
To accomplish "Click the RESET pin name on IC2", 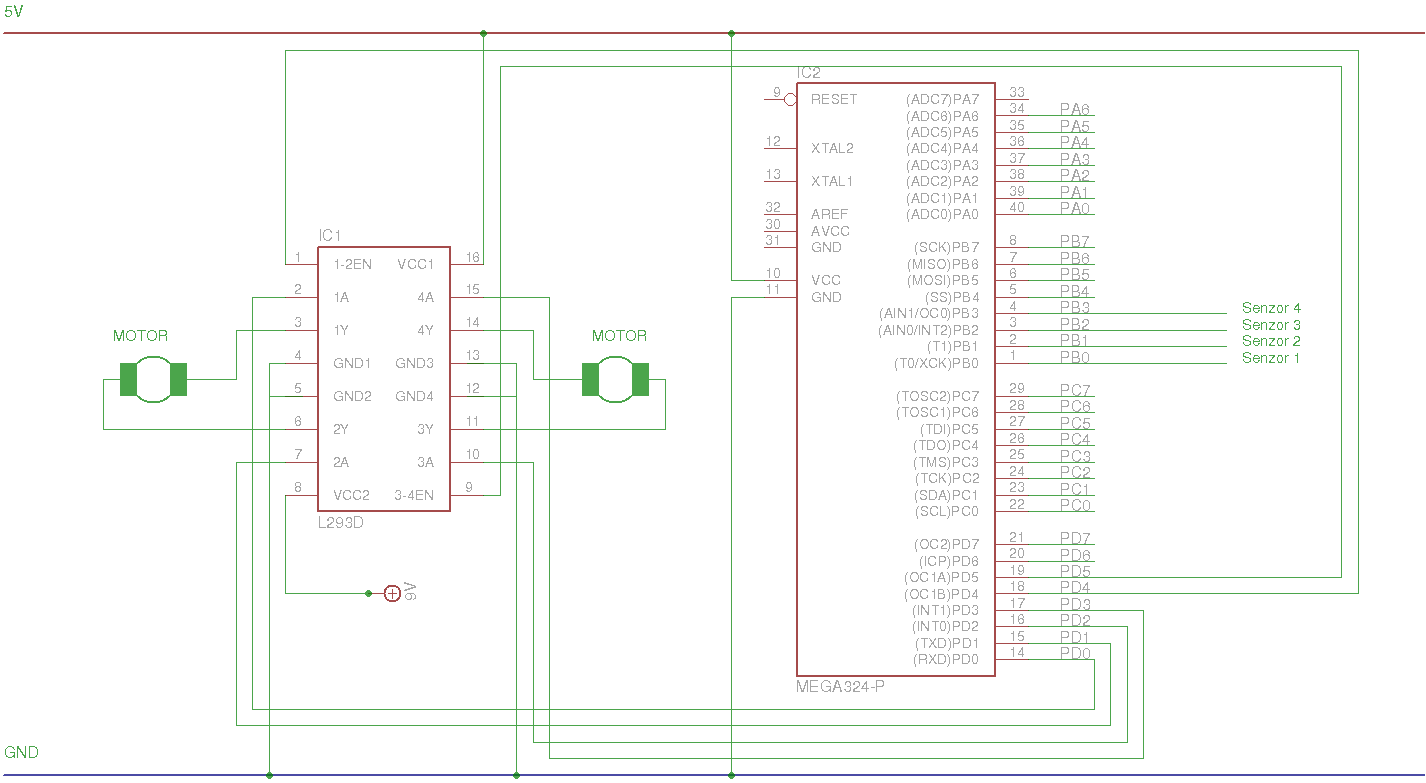I will pos(834,99).
